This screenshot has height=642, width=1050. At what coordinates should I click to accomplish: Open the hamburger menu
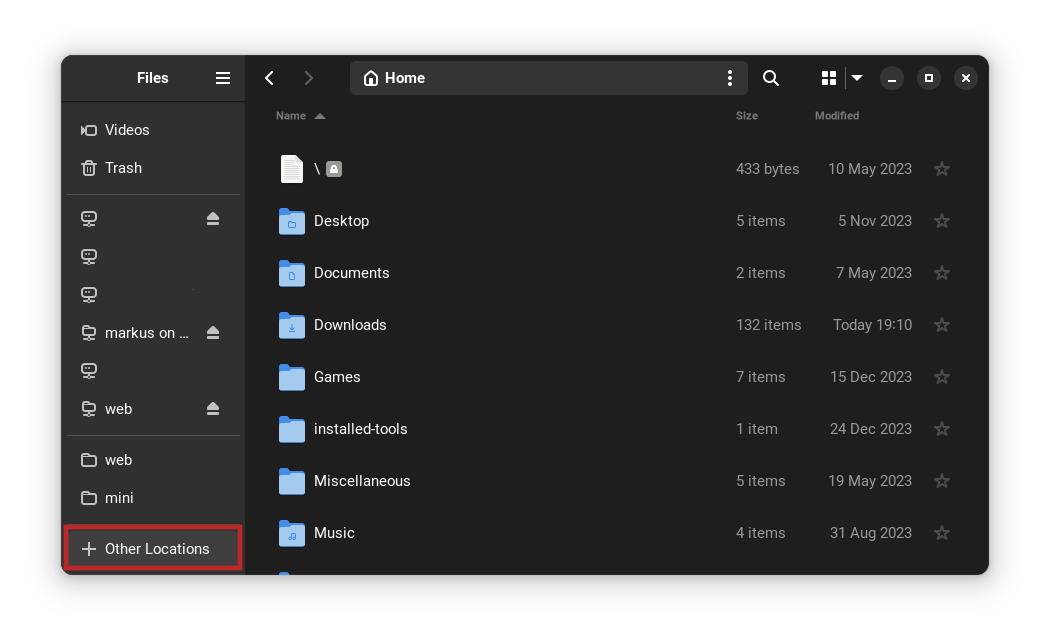[x=222, y=77]
